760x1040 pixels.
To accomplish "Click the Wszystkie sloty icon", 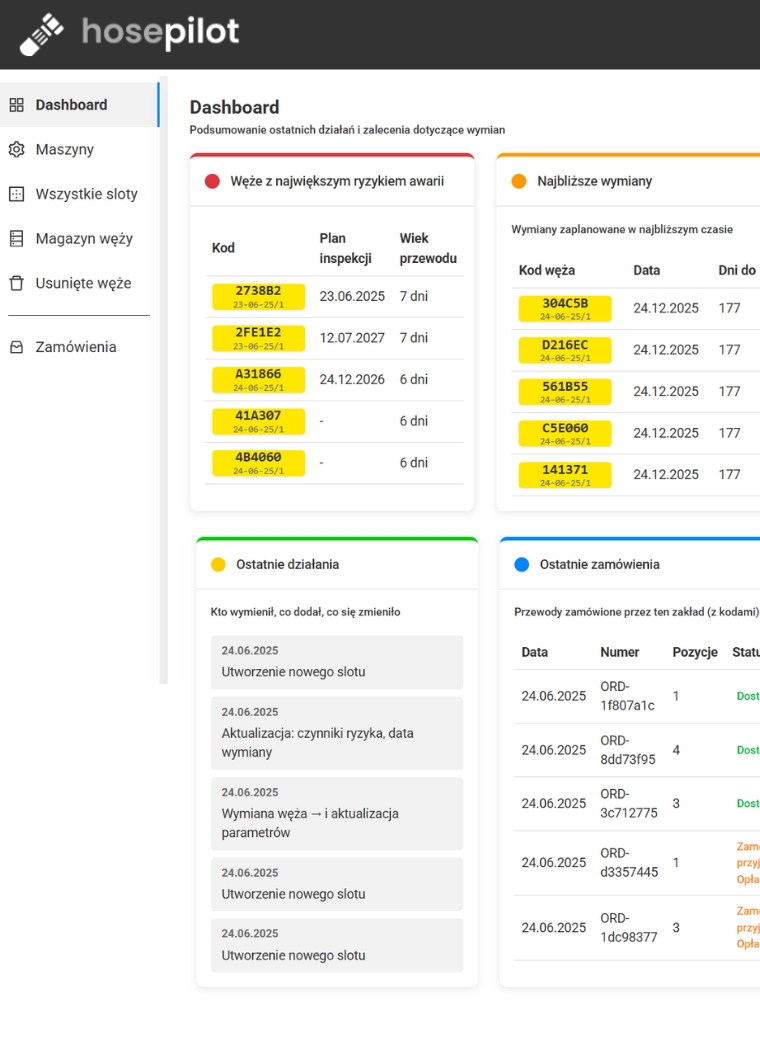I will (x=16, y=194).
